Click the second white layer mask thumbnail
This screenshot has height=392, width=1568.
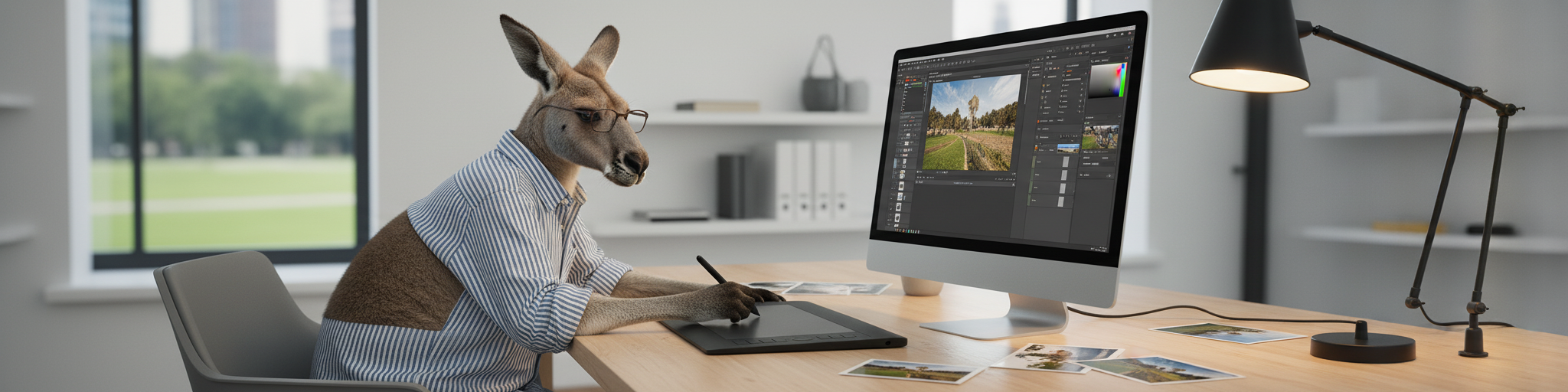coord(1064,175)
